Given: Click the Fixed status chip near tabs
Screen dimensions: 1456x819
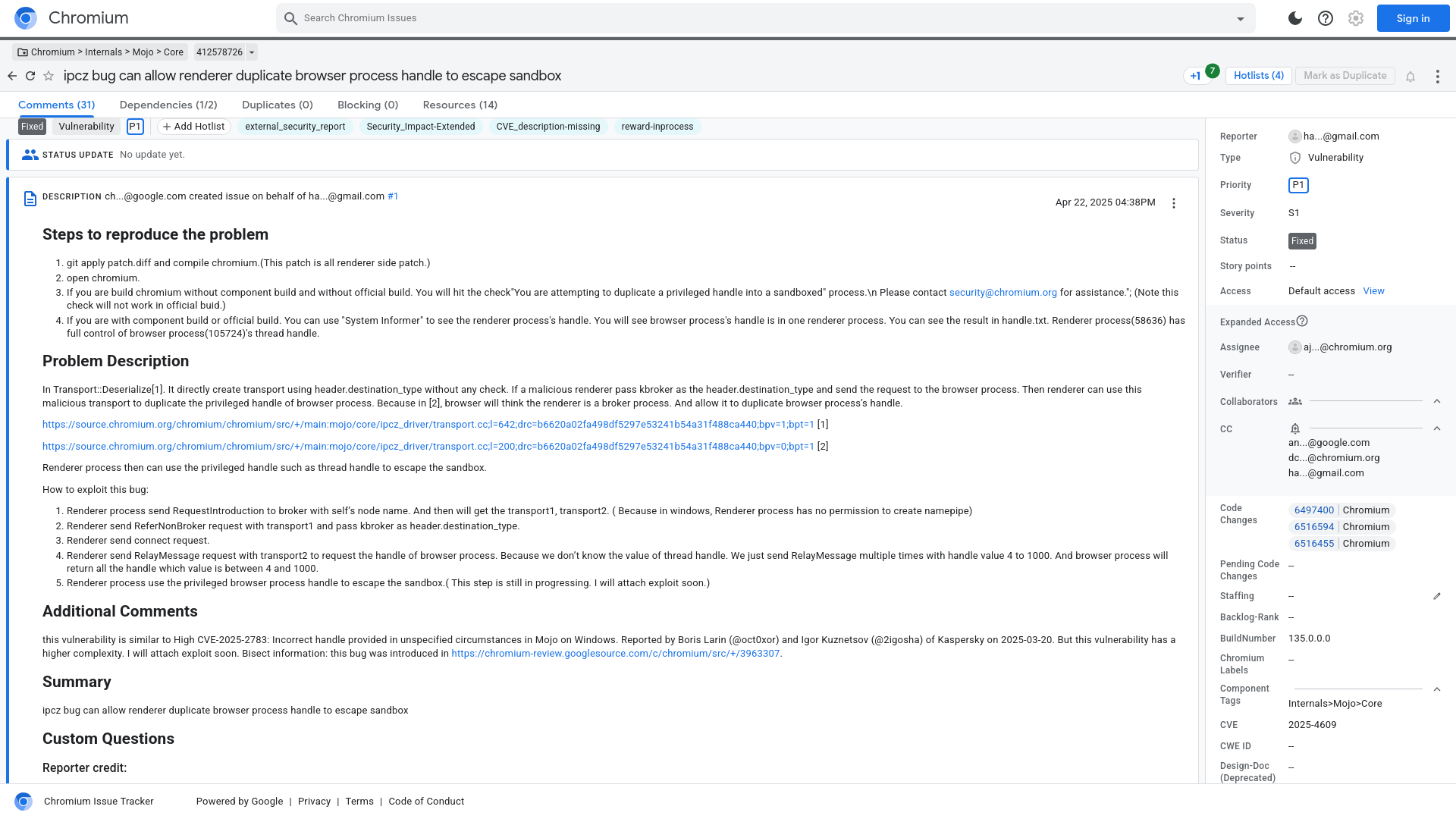Looking at the screenshot, I should click(32, 127).
